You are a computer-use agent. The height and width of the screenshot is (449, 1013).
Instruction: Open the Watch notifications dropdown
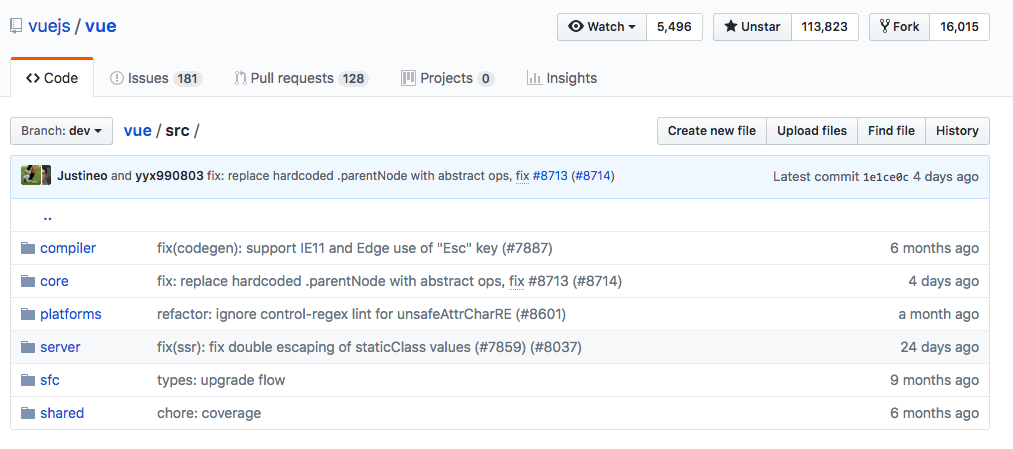[602, 27]
